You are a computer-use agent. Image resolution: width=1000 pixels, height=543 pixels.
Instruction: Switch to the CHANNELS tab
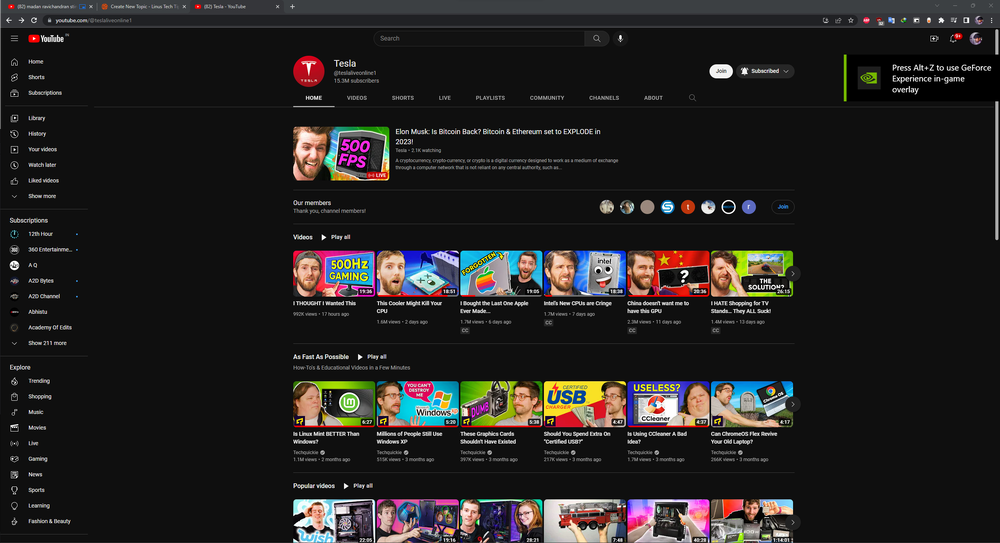(604, 98)
